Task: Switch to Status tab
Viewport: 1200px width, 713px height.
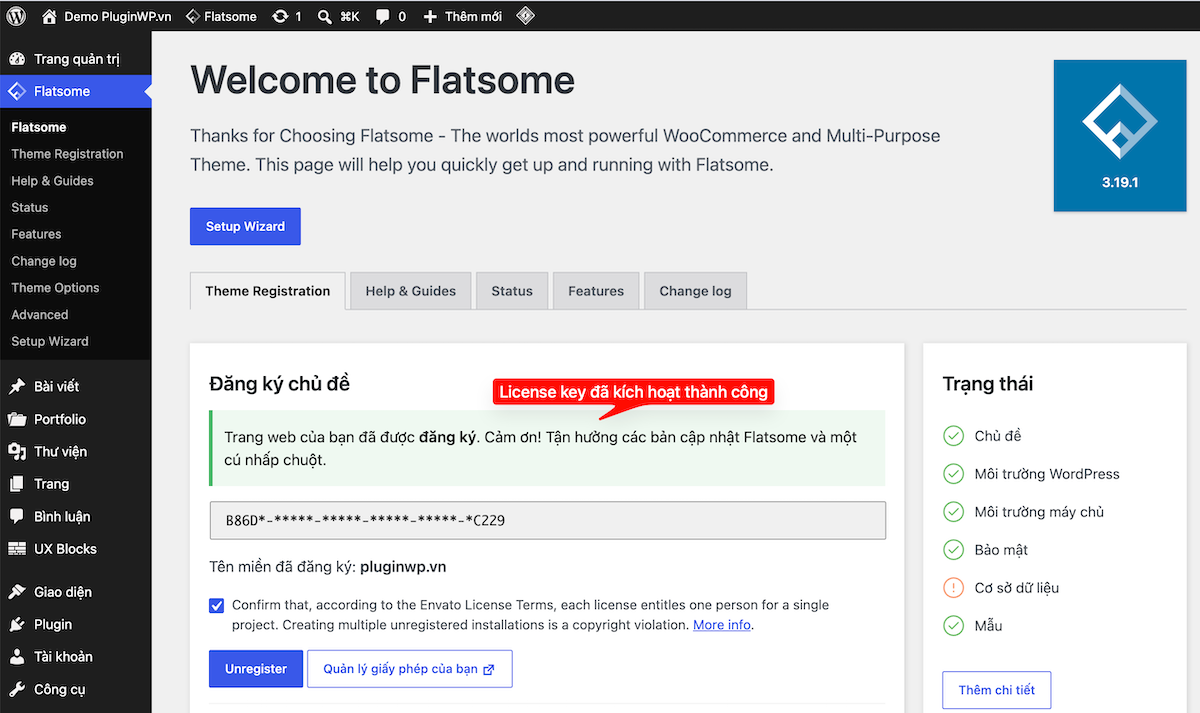Action: (x=512, y=291)
